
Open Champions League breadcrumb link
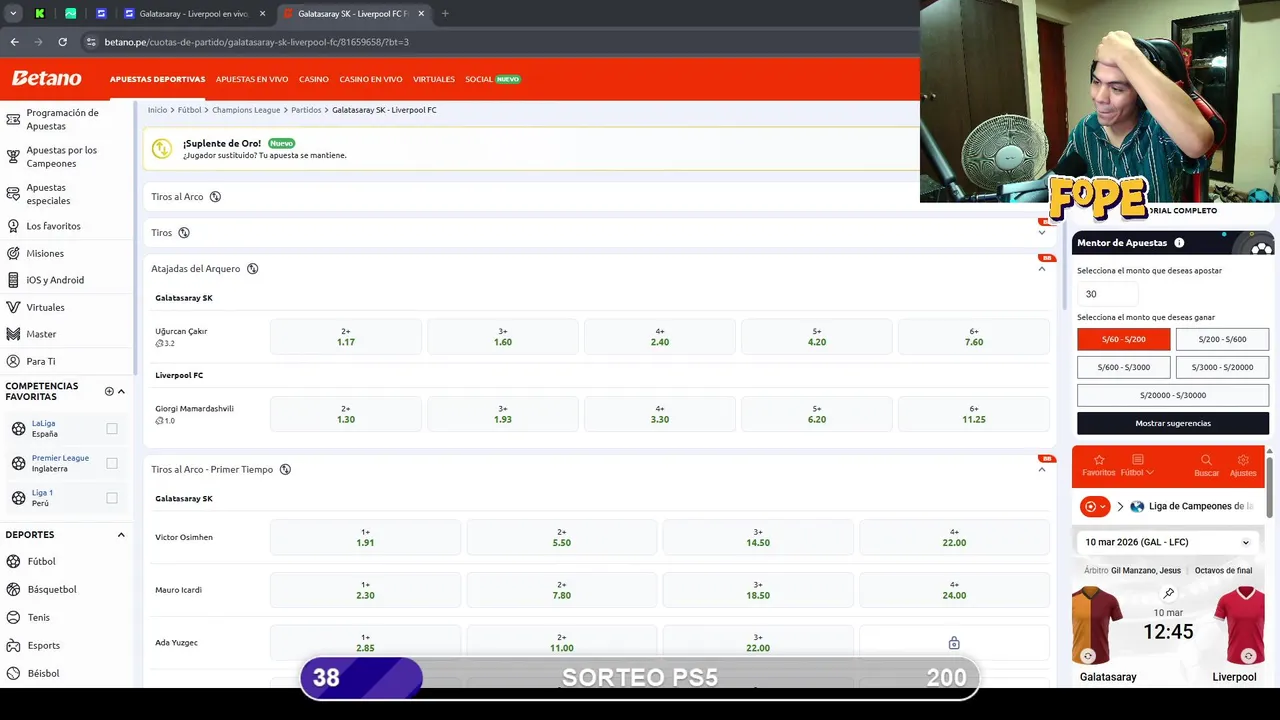click(246, 110)
